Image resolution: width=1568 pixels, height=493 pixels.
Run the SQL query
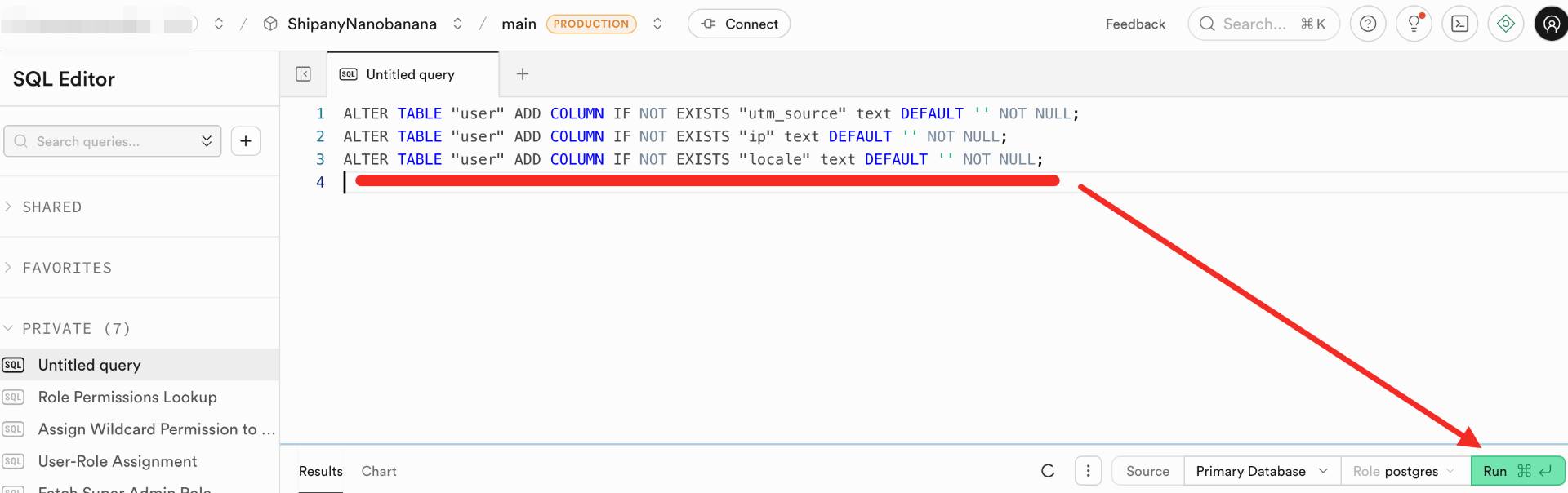tap(1517, 471)
